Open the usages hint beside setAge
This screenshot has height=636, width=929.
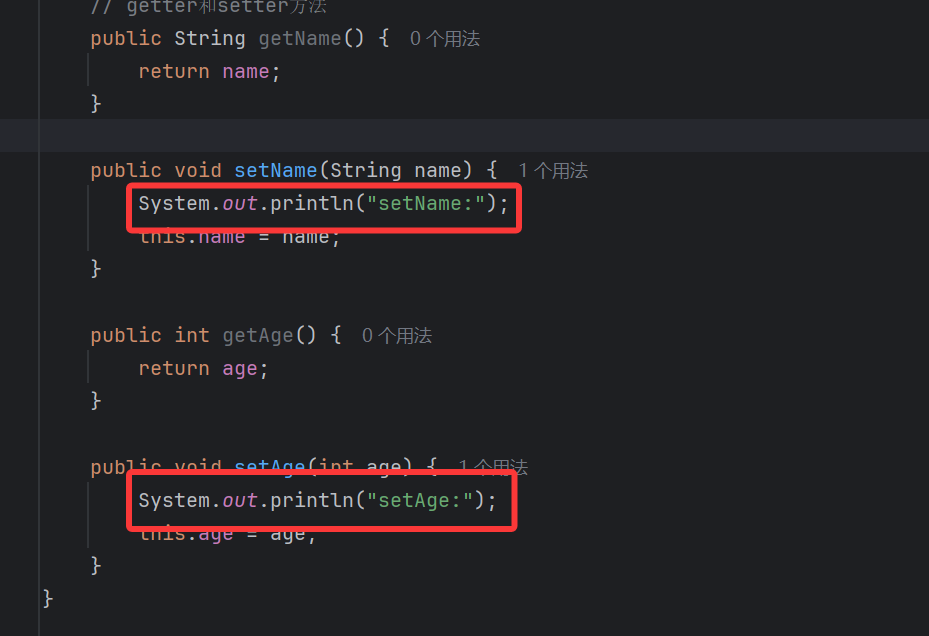(493, 467)
